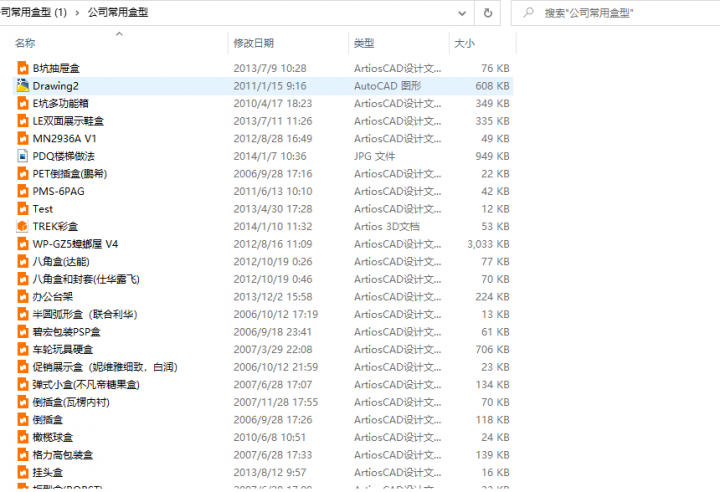
Task: Click the 608 KB size cell
Action: [x=492, y=86]
